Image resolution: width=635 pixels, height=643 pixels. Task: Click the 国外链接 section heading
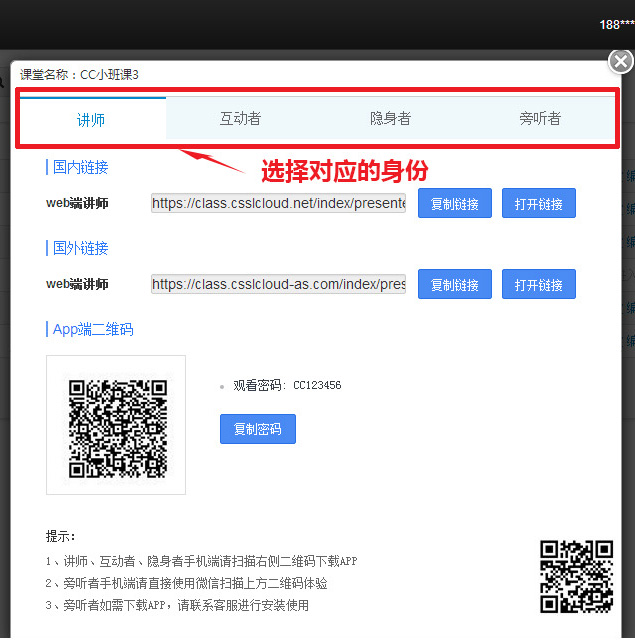click(80, 248)
